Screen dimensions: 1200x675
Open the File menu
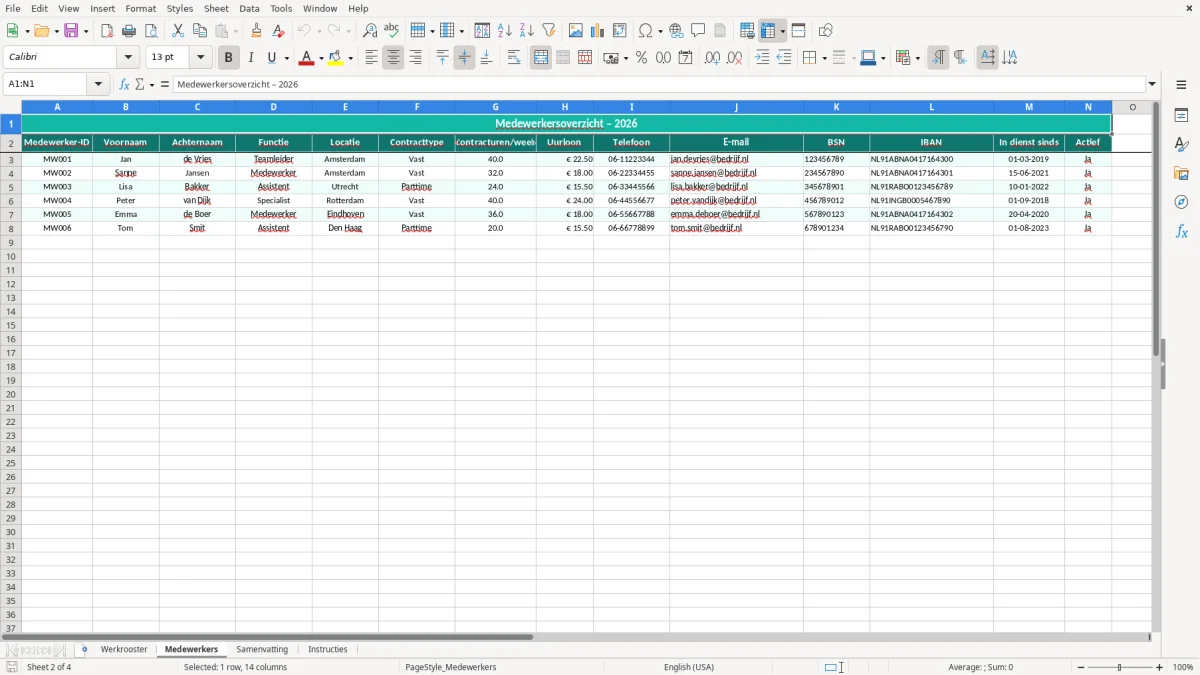point(12,8)
